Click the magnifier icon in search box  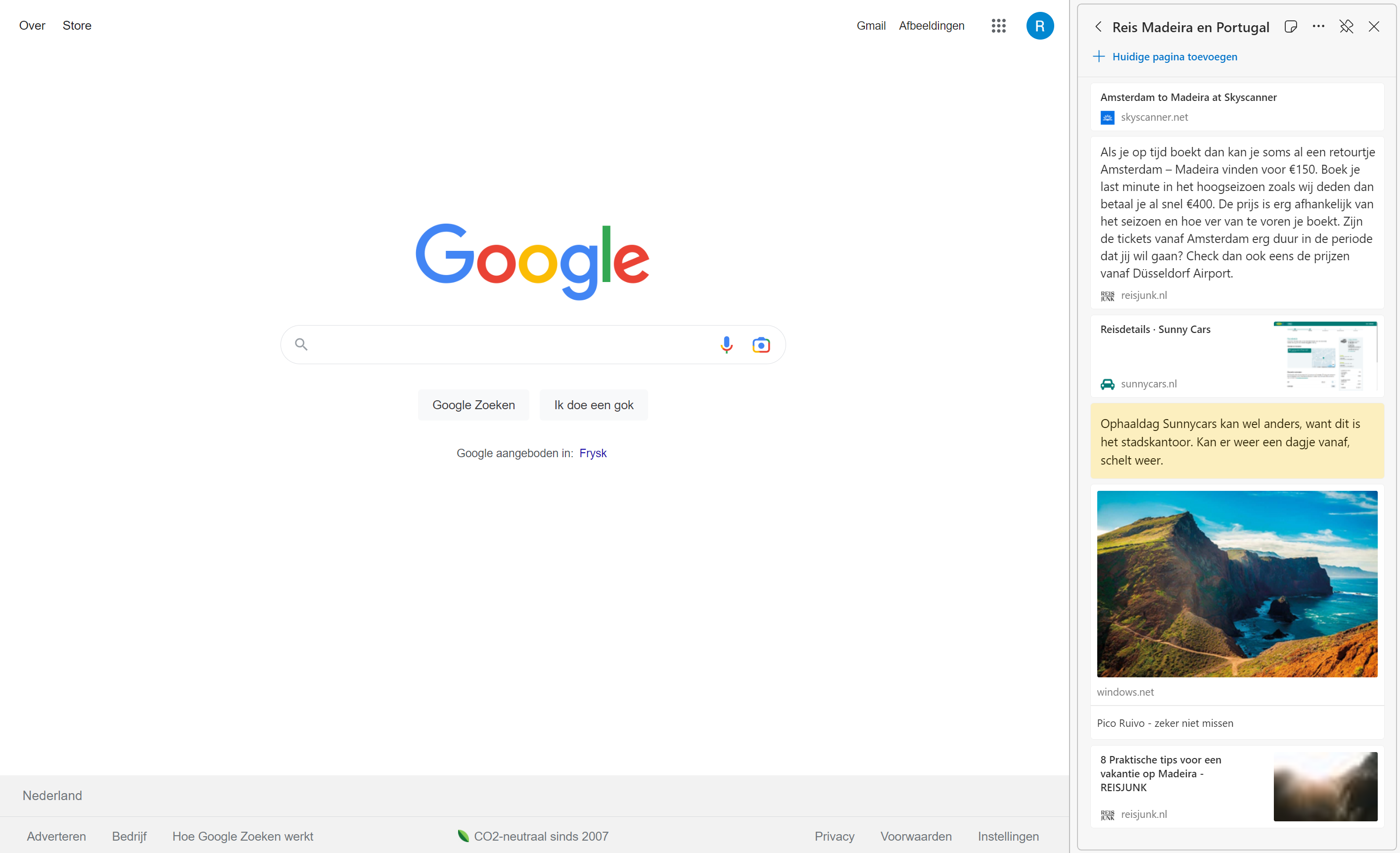tap(301, 344)
